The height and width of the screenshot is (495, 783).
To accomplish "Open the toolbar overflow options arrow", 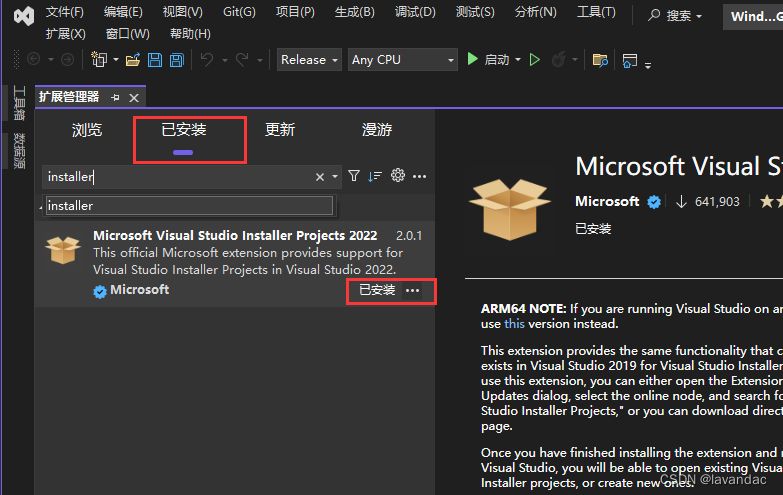I will point(648,65).
